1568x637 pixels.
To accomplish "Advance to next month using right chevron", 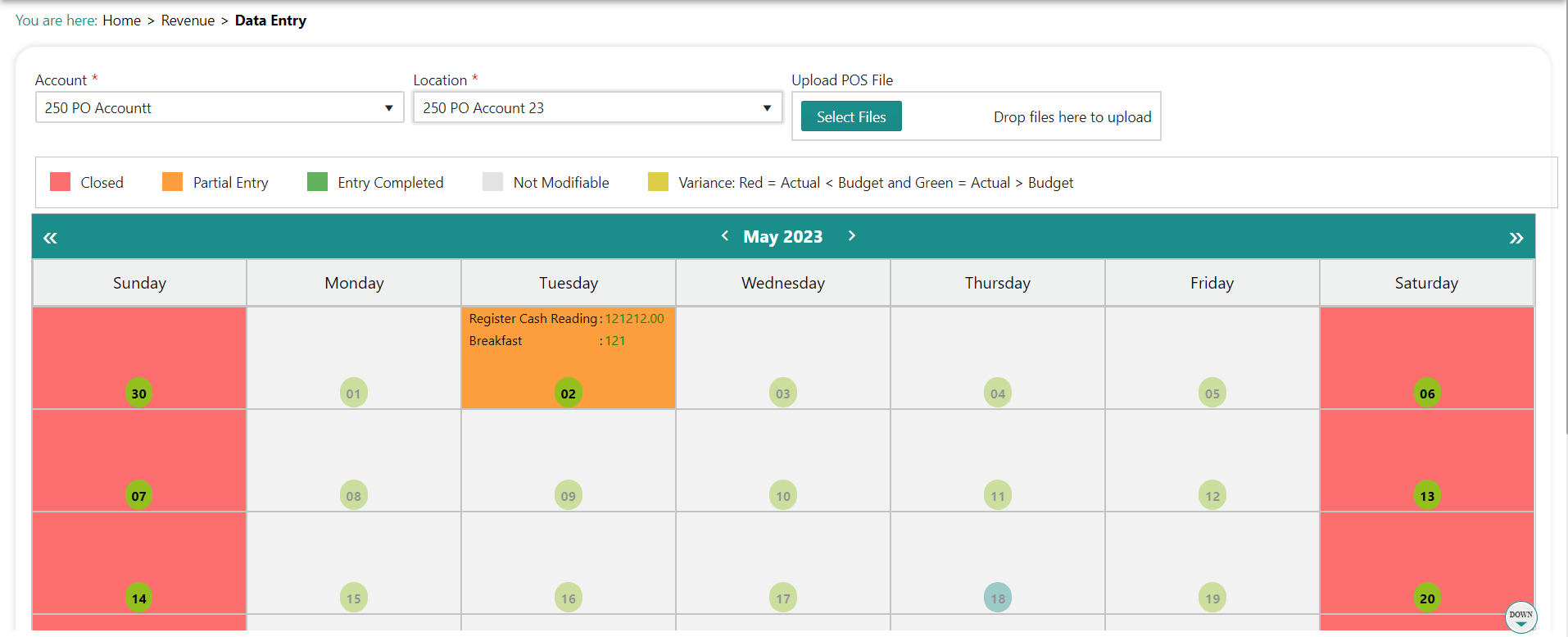I will (x=852, y=236).
